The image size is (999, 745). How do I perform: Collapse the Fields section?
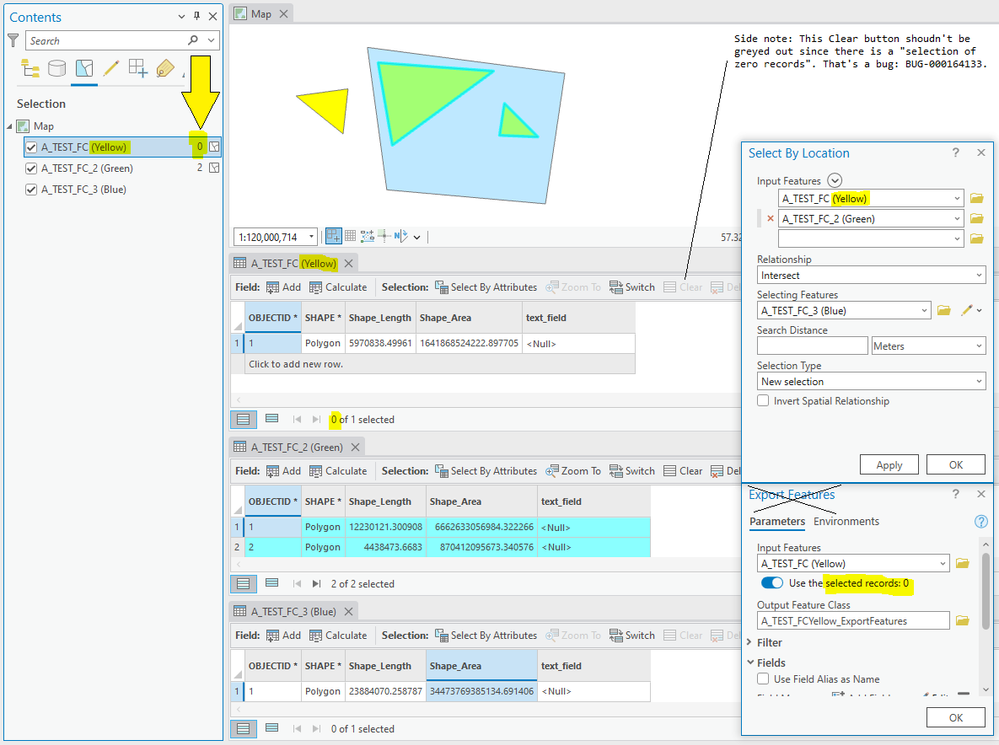[x=751, y=663]
